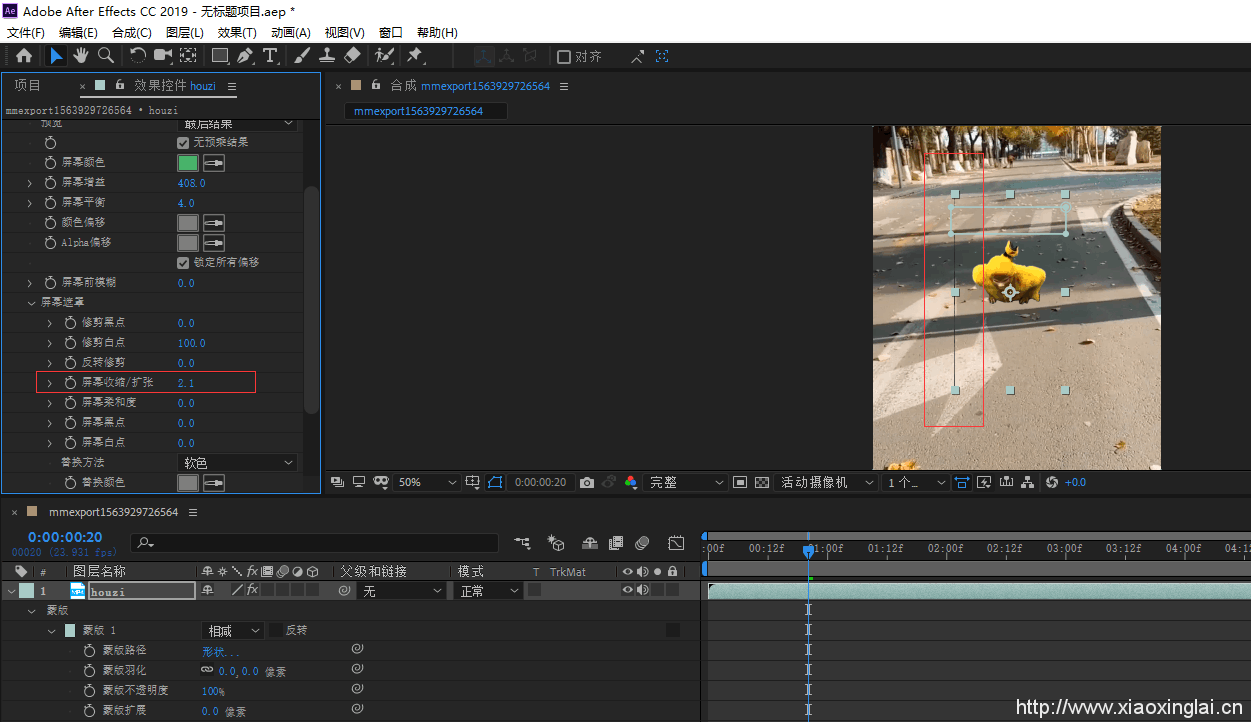The height and width of the screenshot is (722, 1251).
Task: Select the Pen tool
Action: (x=245, y=56)
